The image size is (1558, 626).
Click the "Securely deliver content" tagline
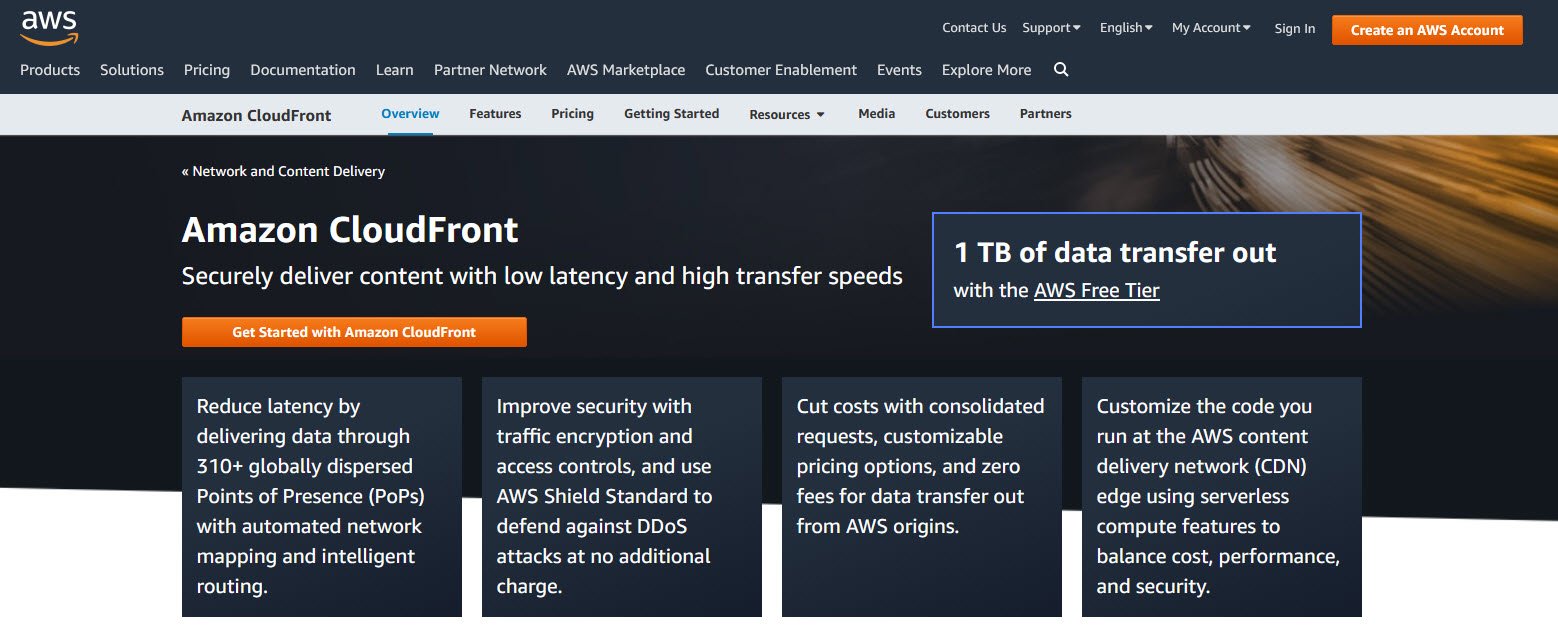(542, 276)
